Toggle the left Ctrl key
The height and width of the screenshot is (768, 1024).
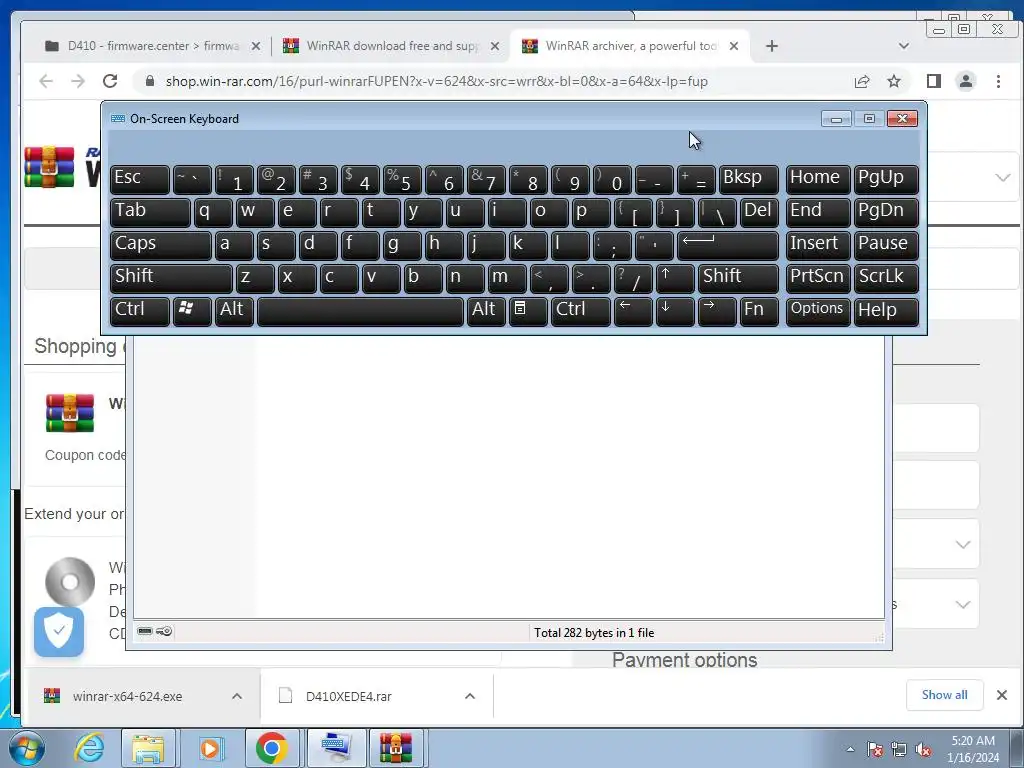140,312
